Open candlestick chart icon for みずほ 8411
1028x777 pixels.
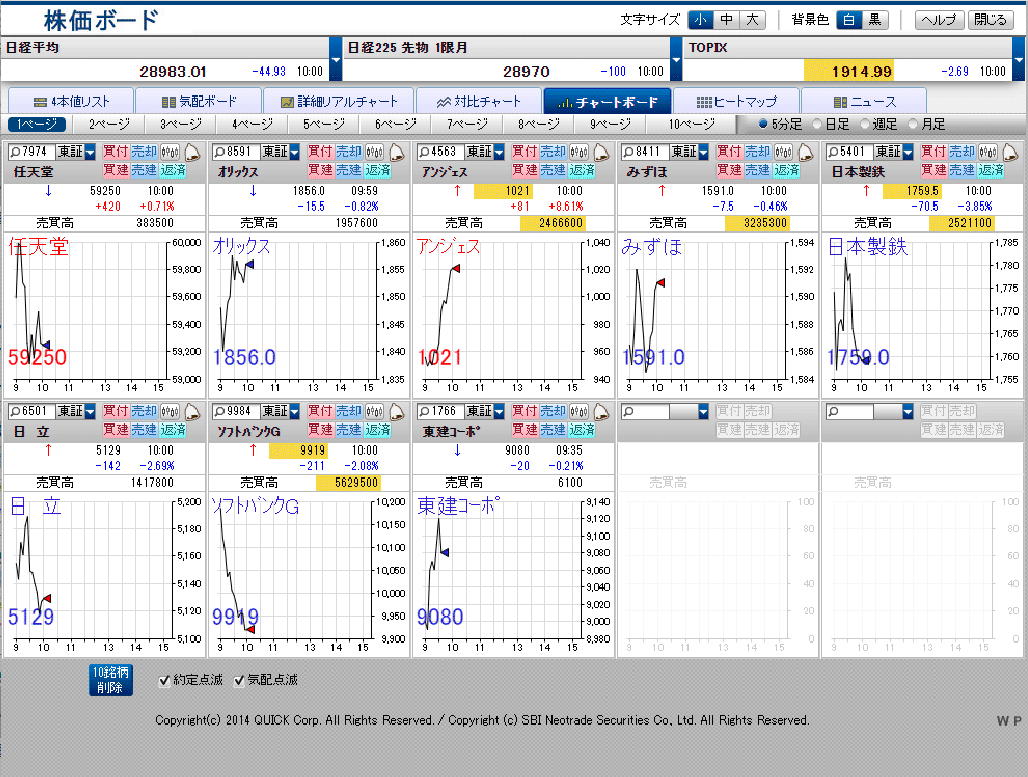tap(783, 152)
